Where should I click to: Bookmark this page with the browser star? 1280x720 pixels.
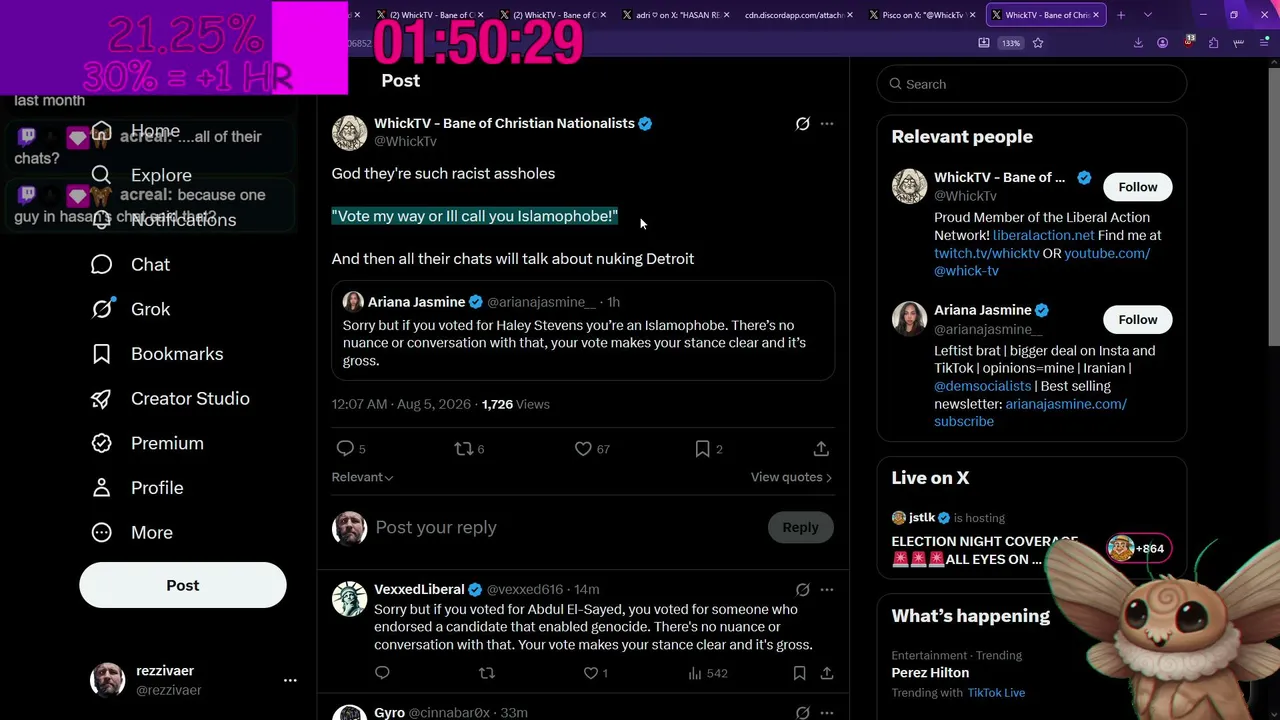pyautogui.click(x=1038, y=43)
